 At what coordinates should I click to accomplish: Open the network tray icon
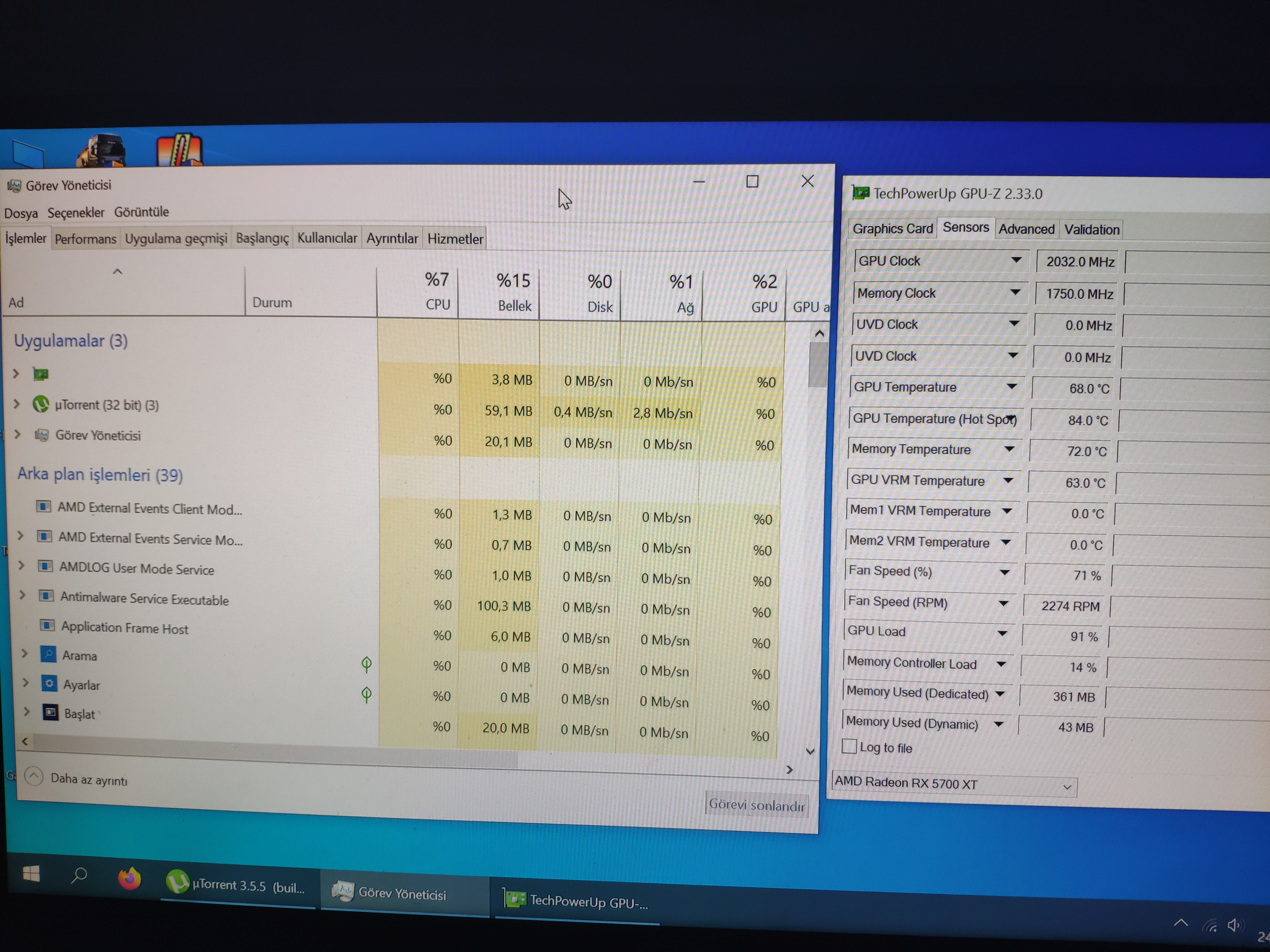(x=1210, y=925)
